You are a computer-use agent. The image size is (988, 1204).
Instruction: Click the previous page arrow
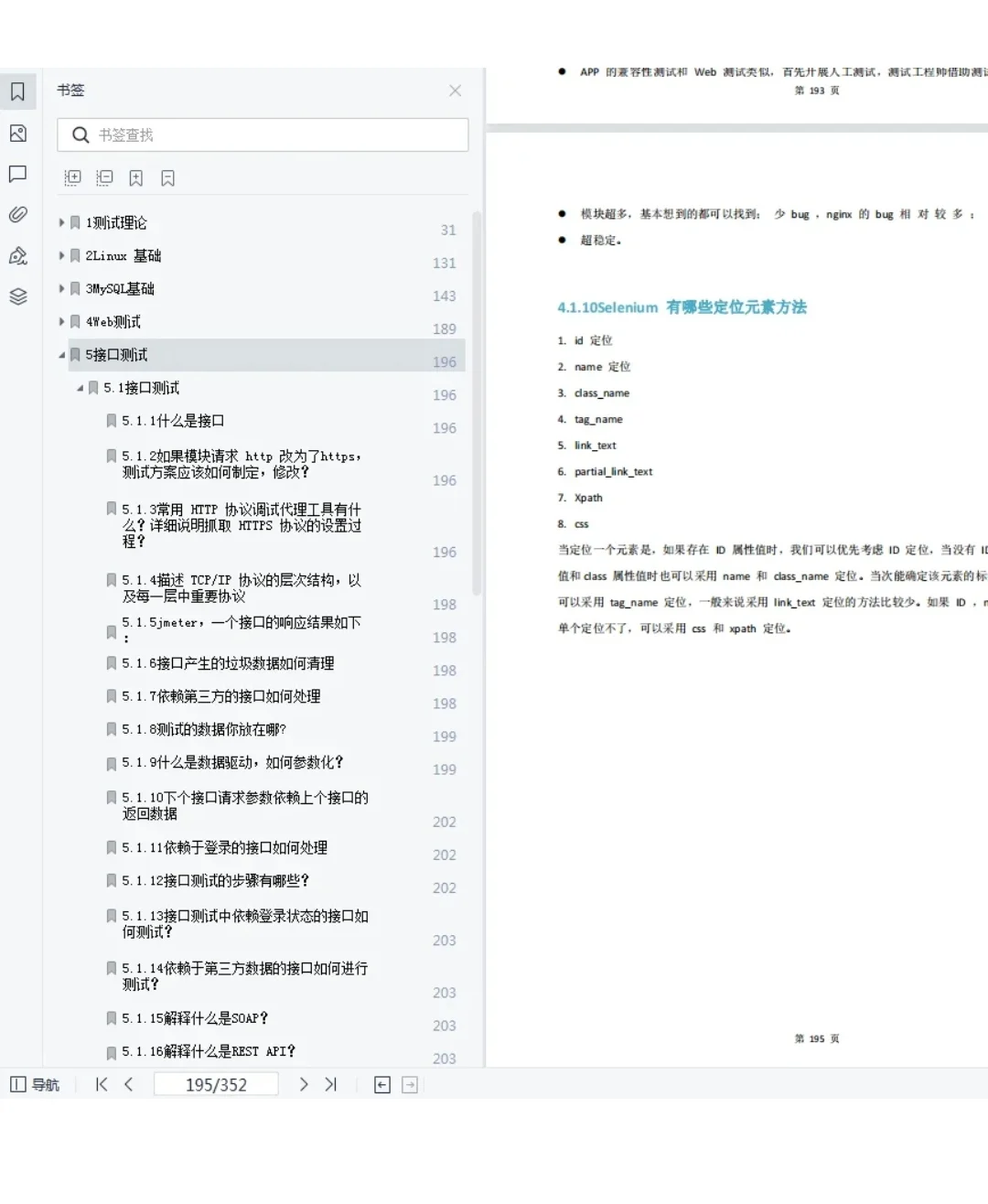coord(129,1084)
